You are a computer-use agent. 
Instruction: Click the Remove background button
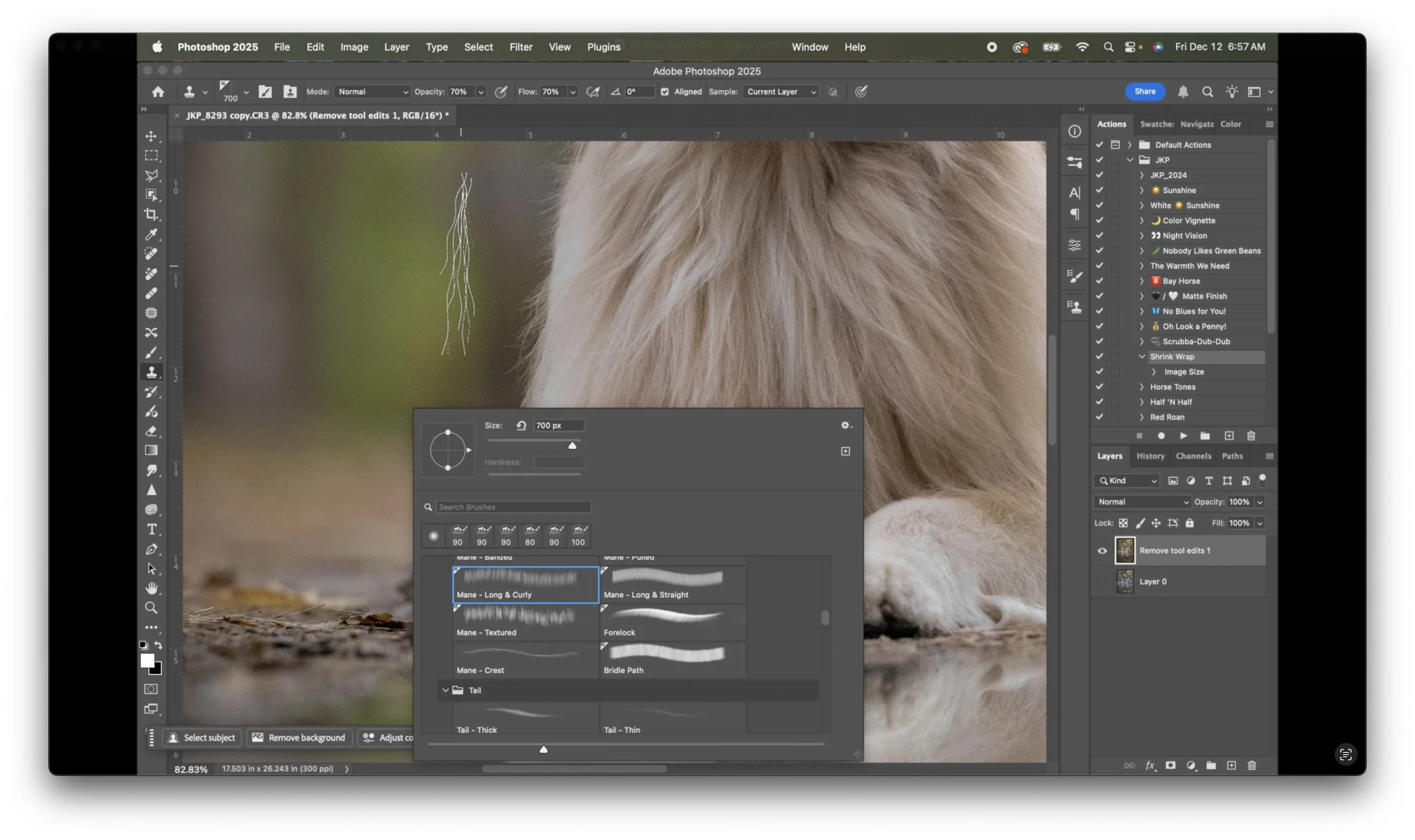click(299, 738)
